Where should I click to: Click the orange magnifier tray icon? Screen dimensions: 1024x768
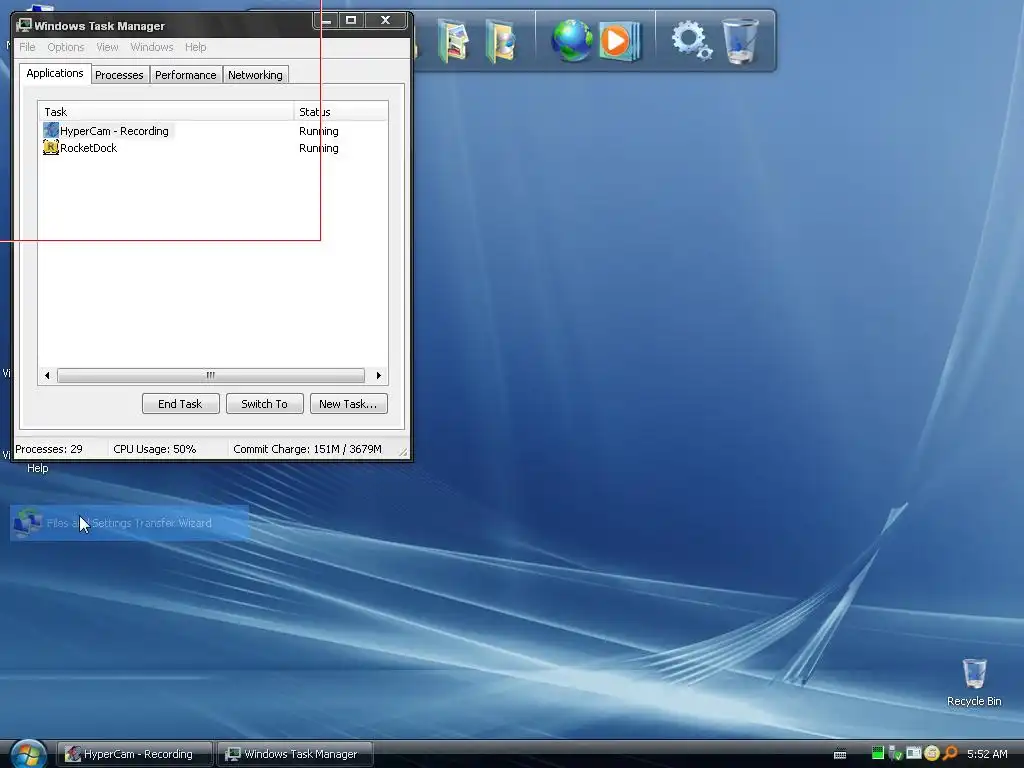click(x=950, y=754)
